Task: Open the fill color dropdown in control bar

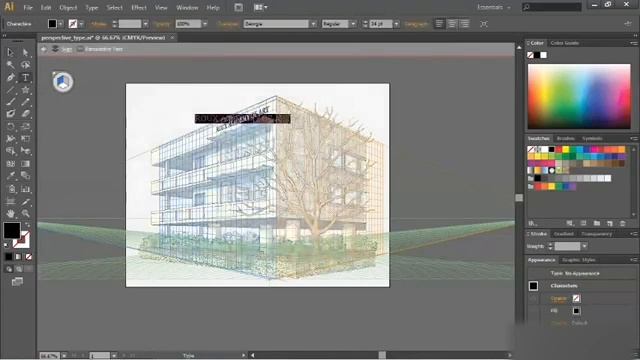Action: tap(60, 24)
